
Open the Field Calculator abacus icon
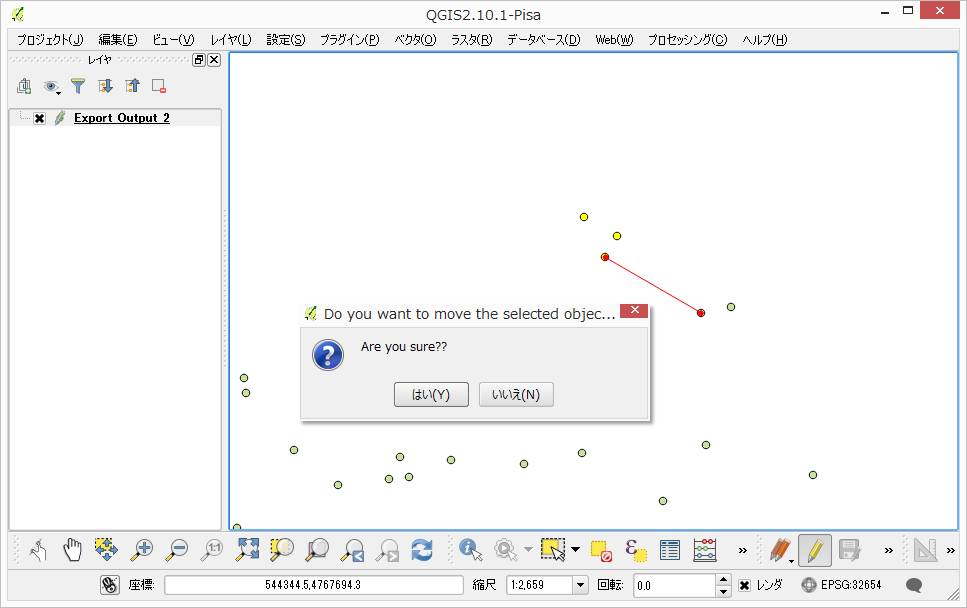705,549
